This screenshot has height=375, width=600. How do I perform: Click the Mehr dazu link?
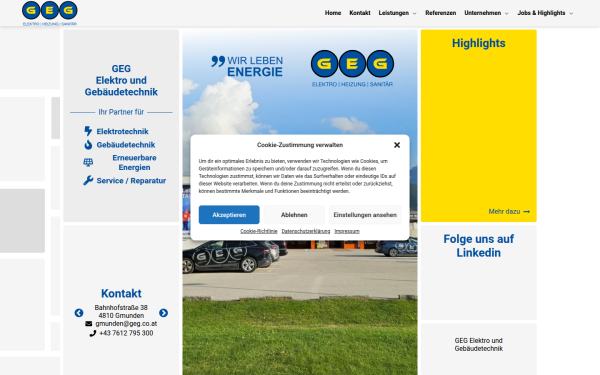[x=504, y=212]
